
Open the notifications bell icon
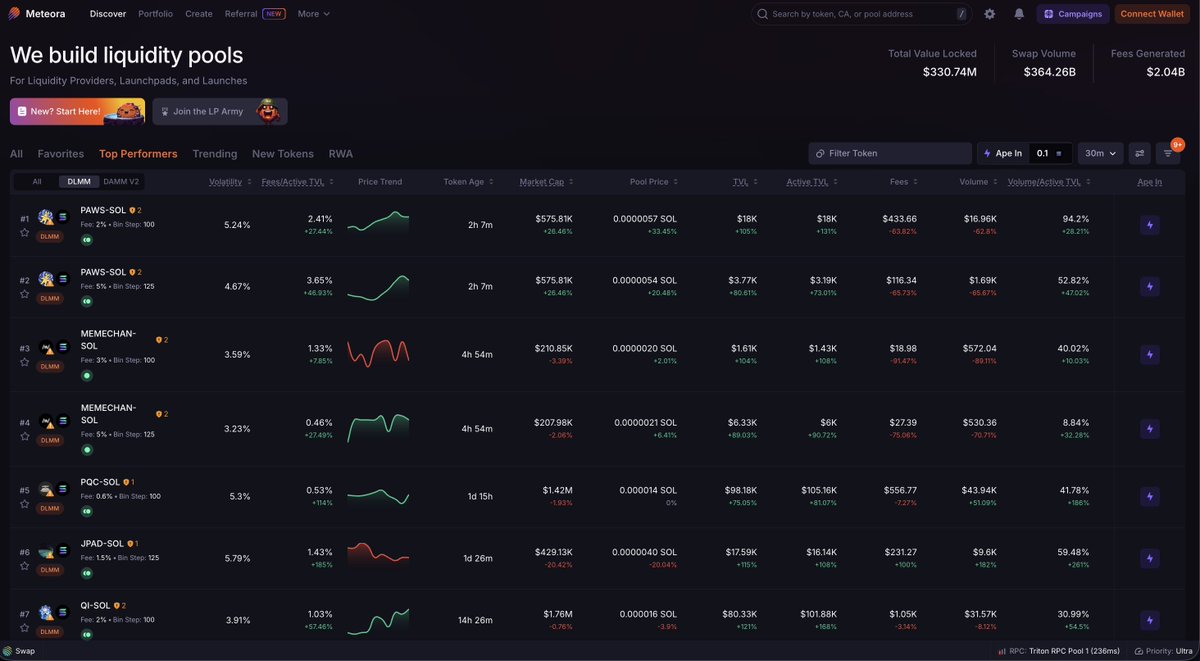(1019, 14)
